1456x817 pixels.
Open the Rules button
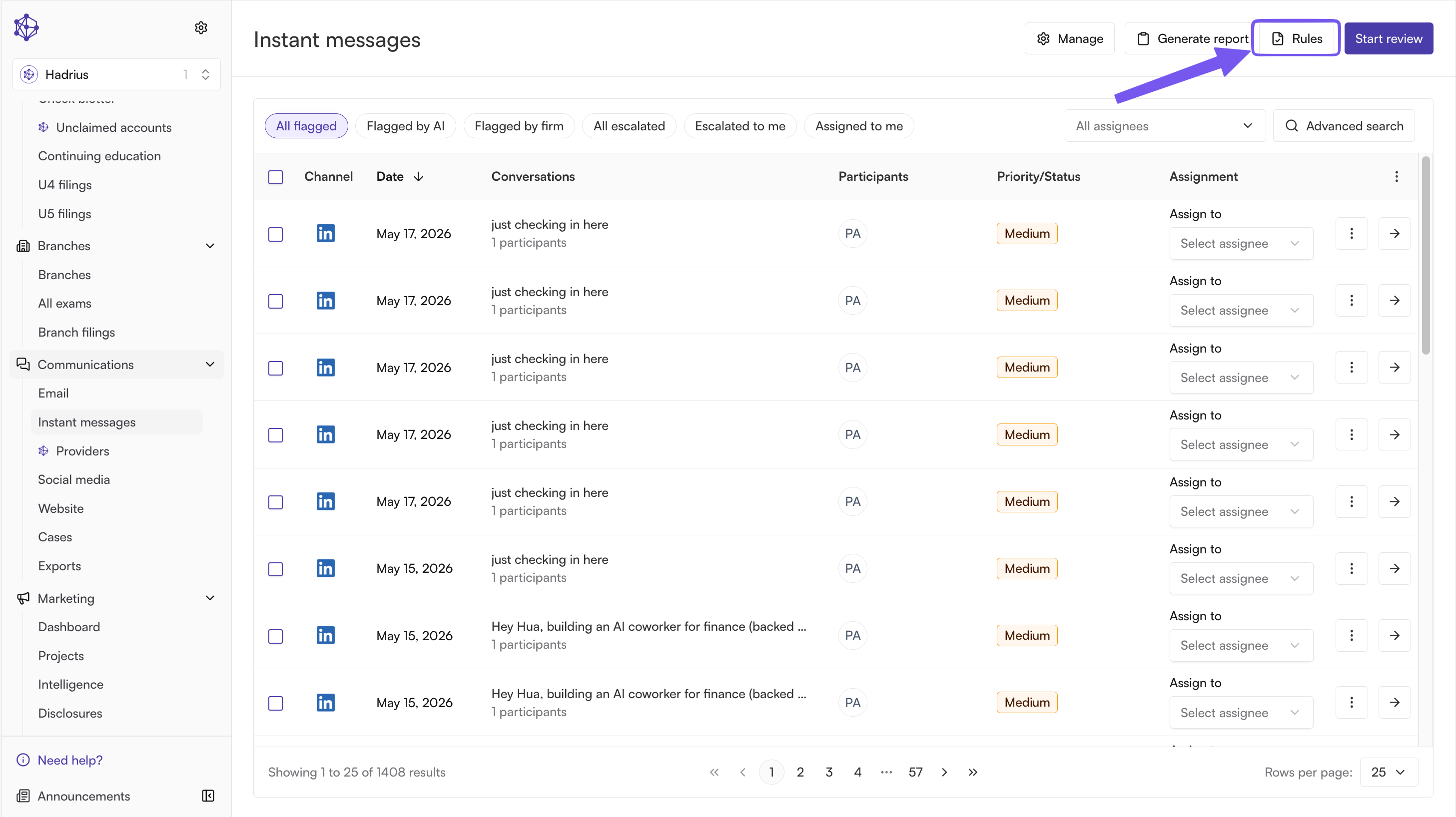pyautogui.click(x=1296, y=38)
